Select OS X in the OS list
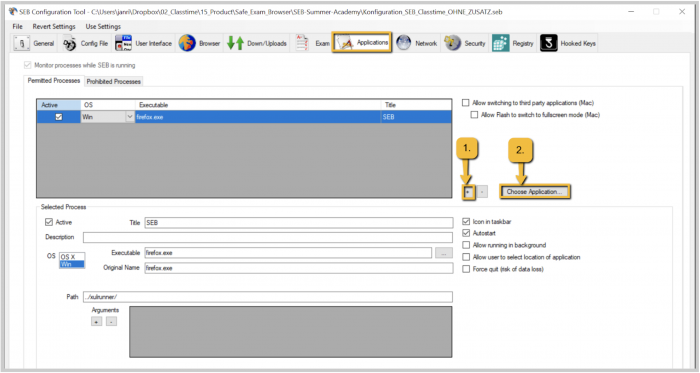Image resolution: width=700 pixels, height=373 pixels. click(72, 257)
